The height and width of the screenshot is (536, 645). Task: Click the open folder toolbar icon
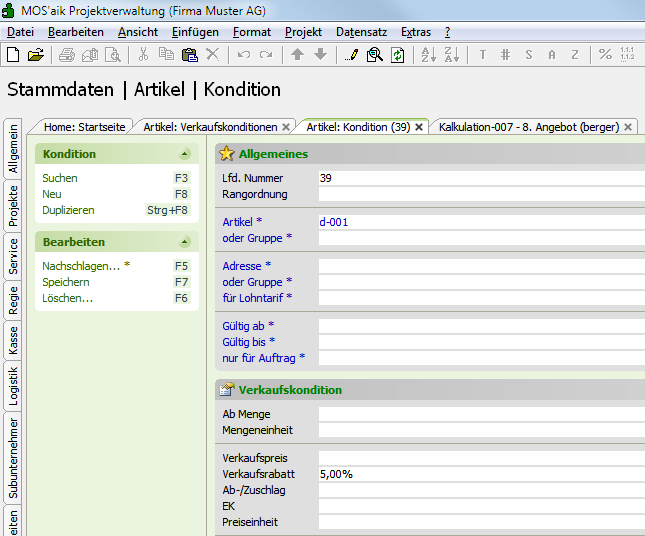36,54
